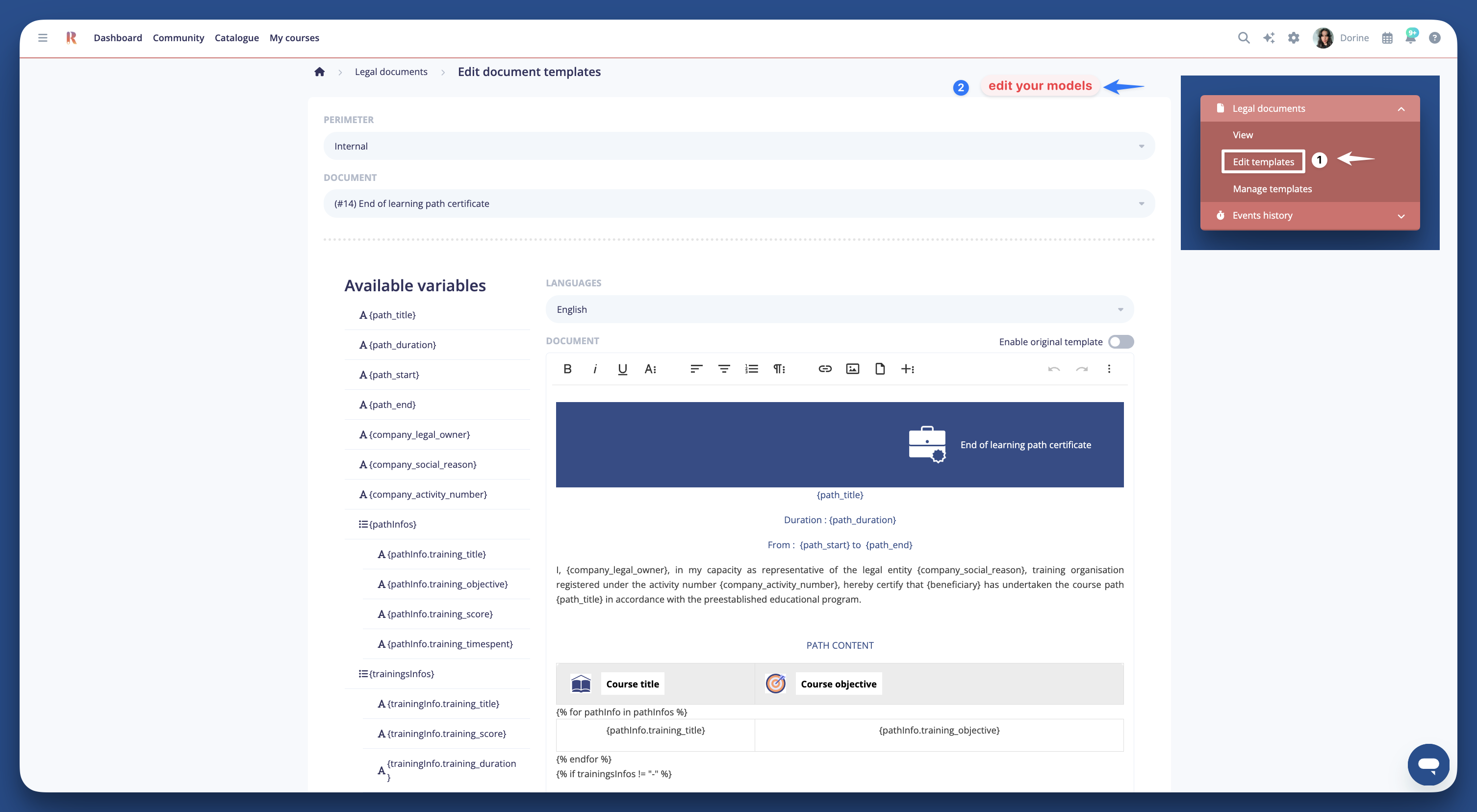Click the help question mark icon
This screenshot has height=812, width=1477.
(1435, 37)
